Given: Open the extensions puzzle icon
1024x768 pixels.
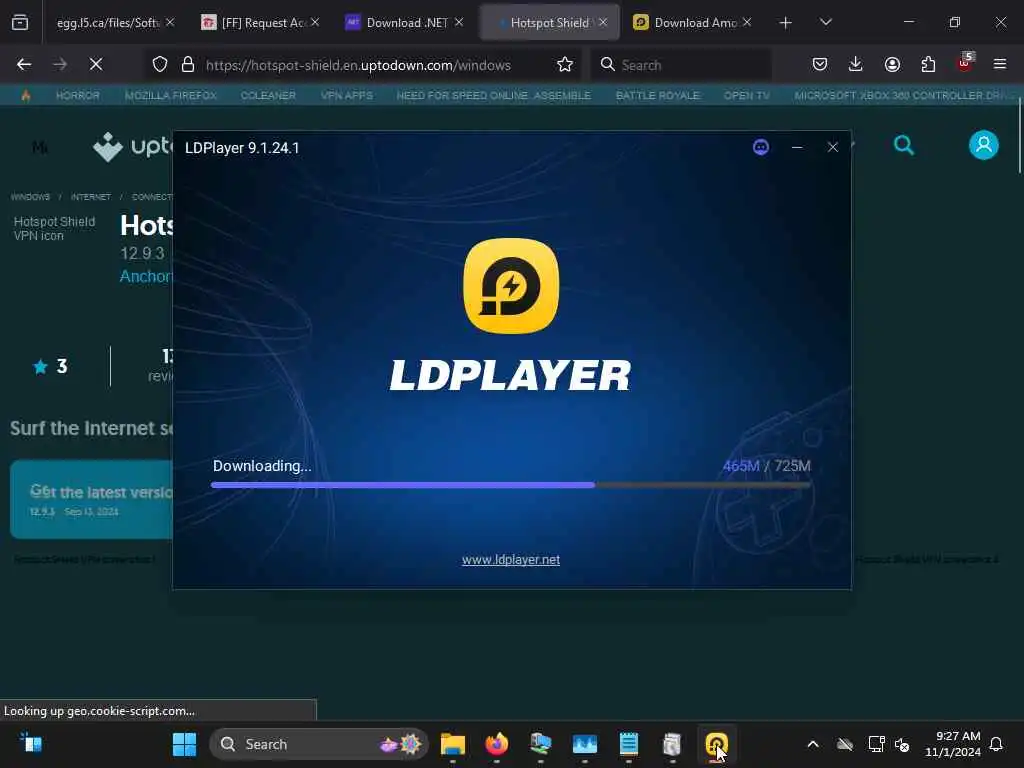Looking at the screenshot, I should 928,65.
